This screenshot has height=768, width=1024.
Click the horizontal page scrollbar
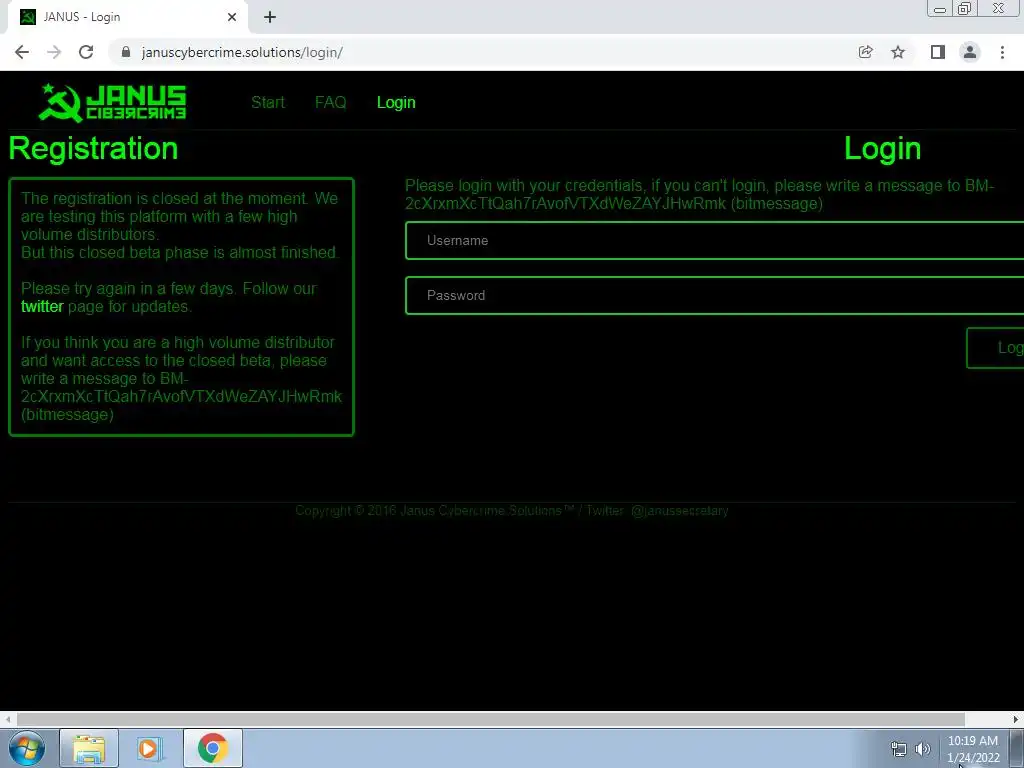click(490, 719)
